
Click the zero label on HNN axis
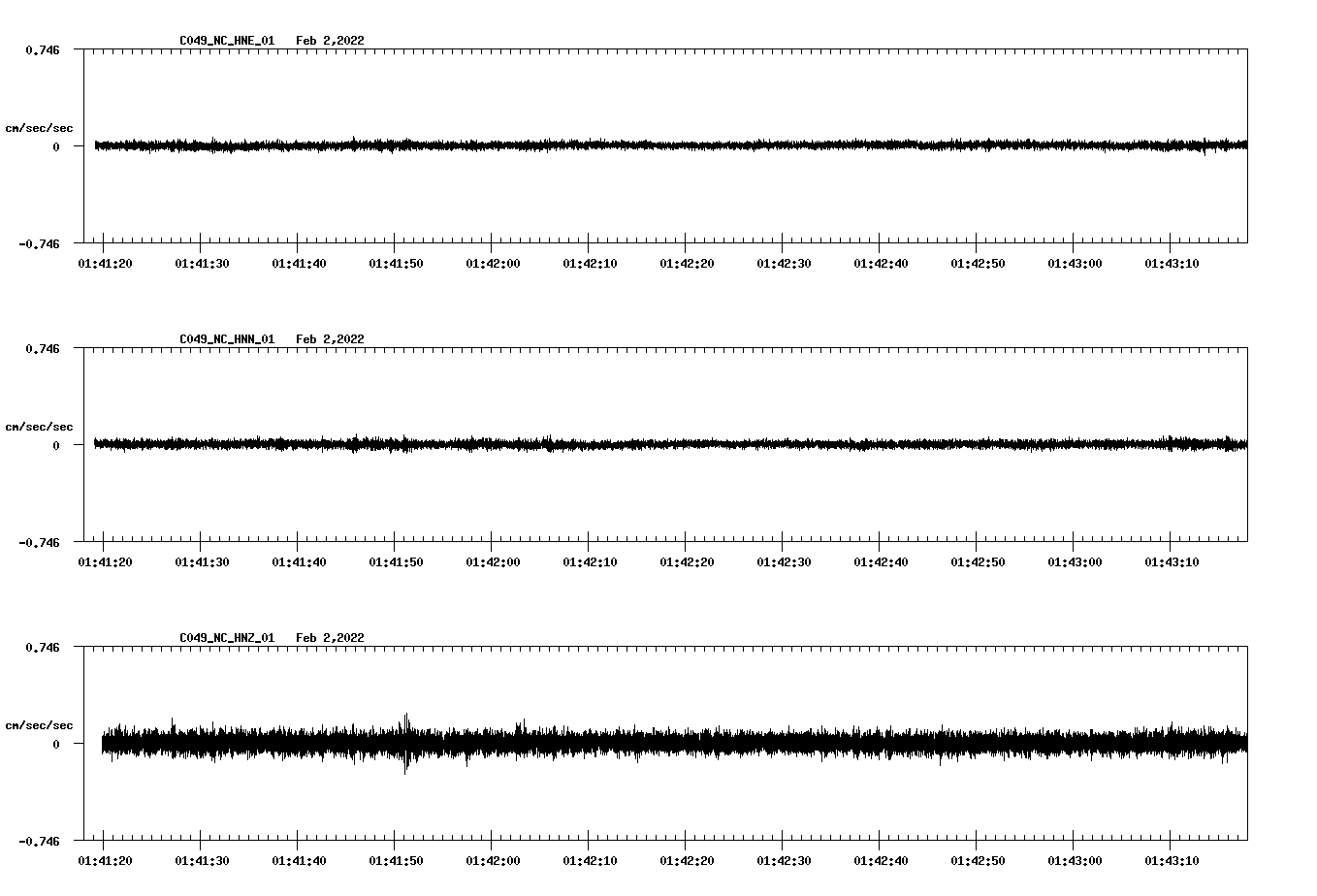56,446
